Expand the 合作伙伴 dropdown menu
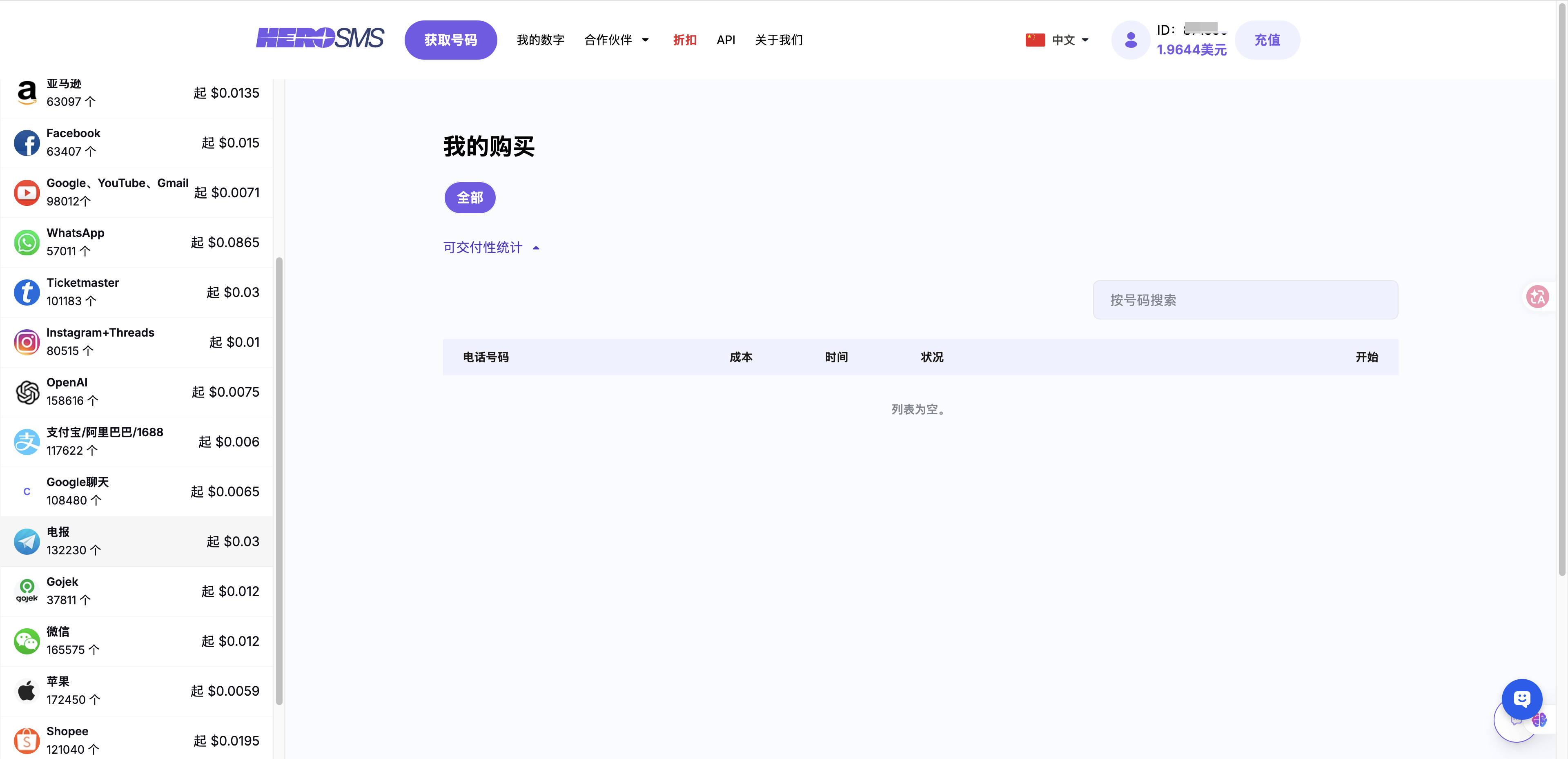 coord(617,40)
